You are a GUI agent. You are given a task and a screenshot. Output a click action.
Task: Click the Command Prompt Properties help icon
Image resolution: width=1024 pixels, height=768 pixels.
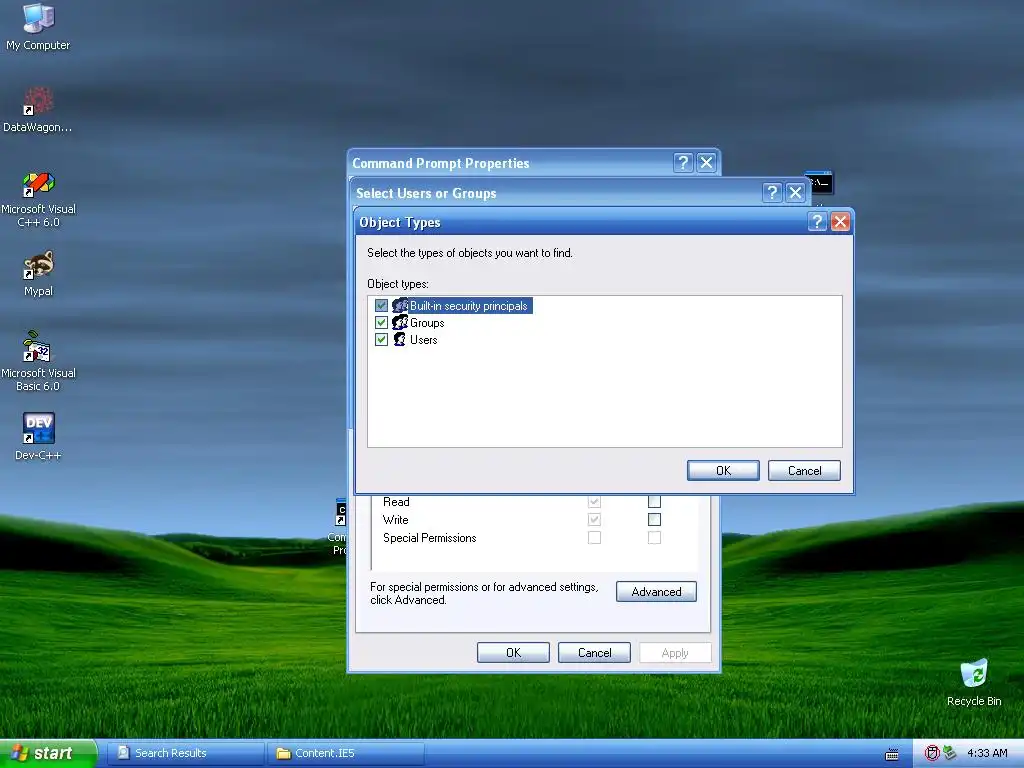[683, 163]
